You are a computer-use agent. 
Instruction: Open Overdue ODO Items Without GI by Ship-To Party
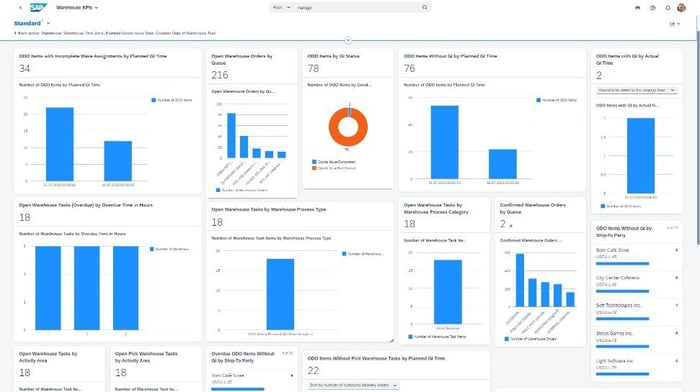point(252,357)
